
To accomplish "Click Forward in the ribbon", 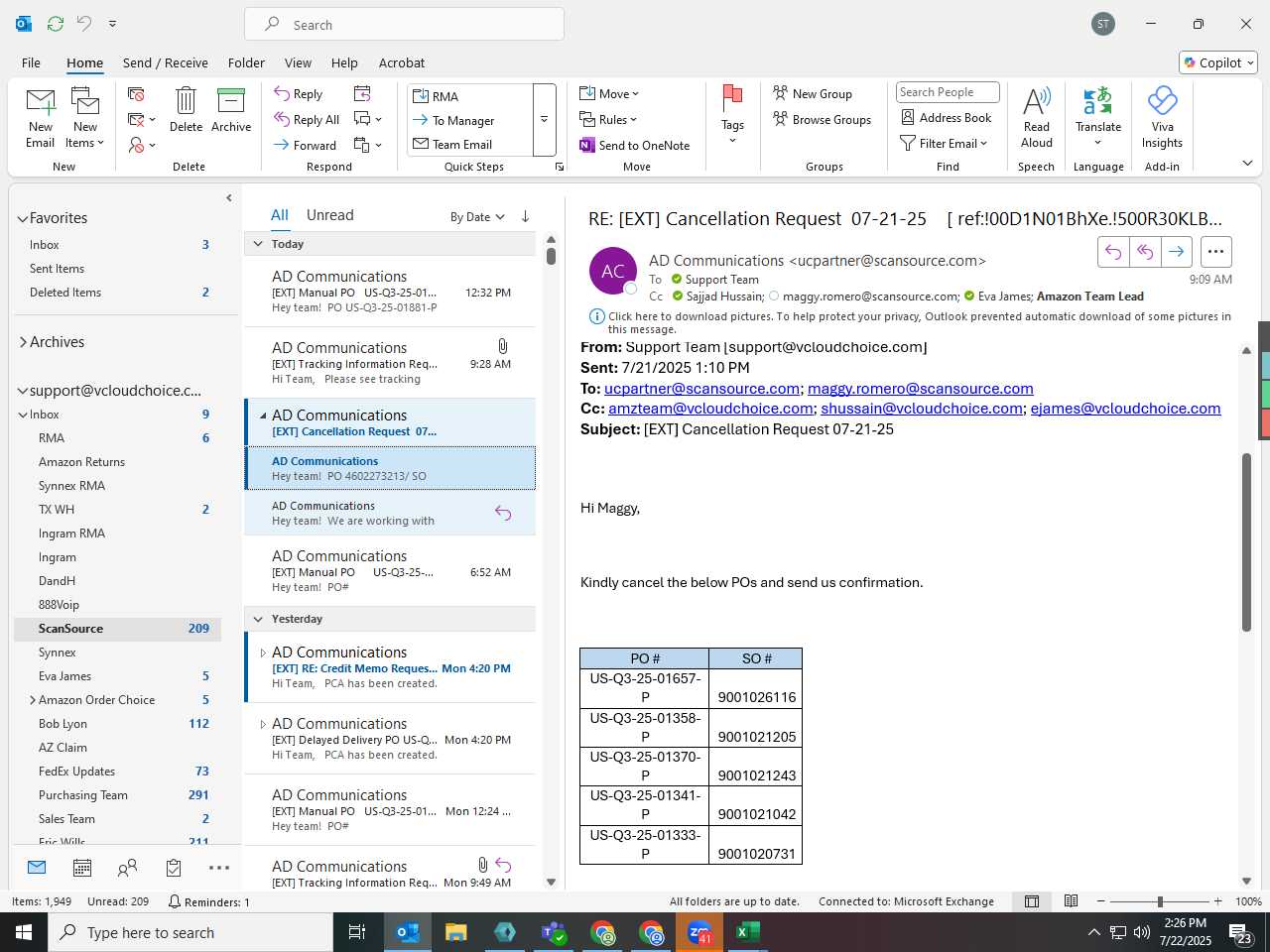I will (x=305, y=145).
